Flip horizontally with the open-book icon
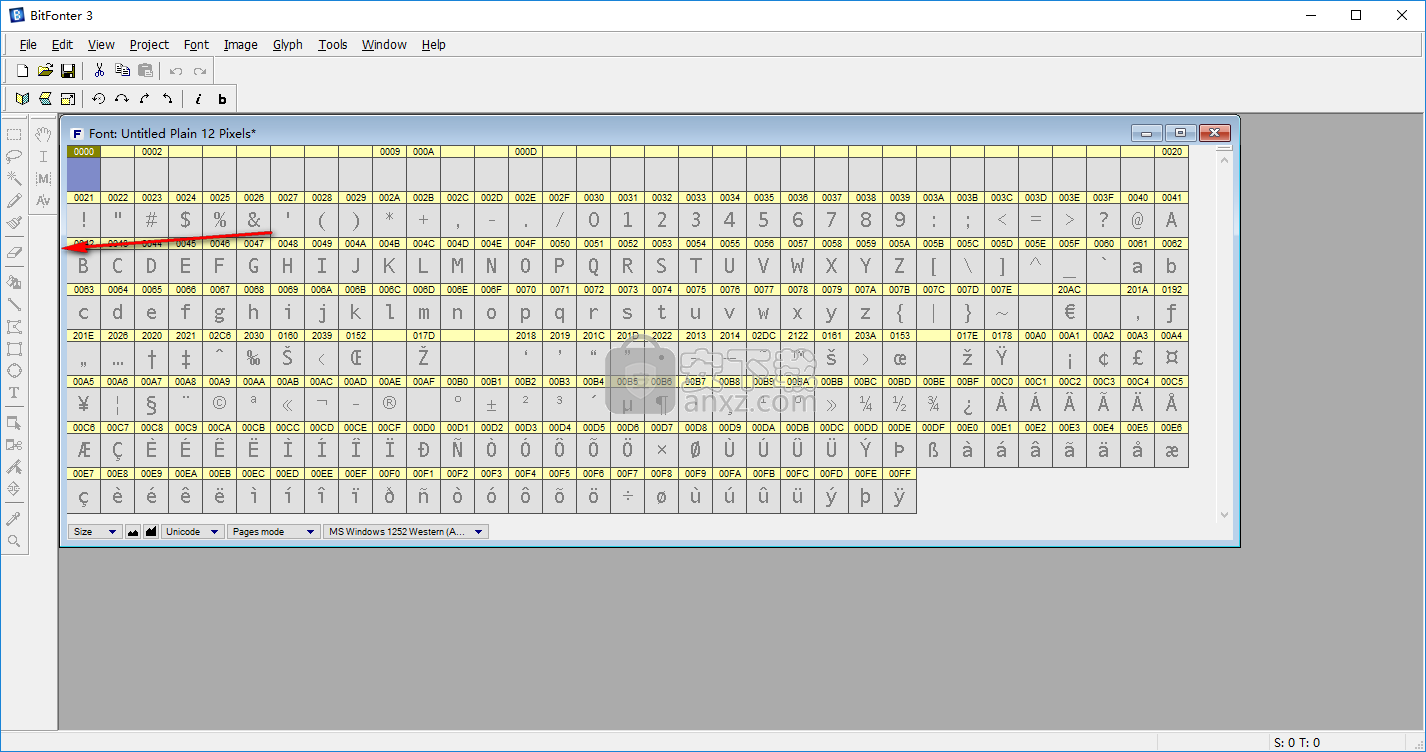 click(22, 99)
